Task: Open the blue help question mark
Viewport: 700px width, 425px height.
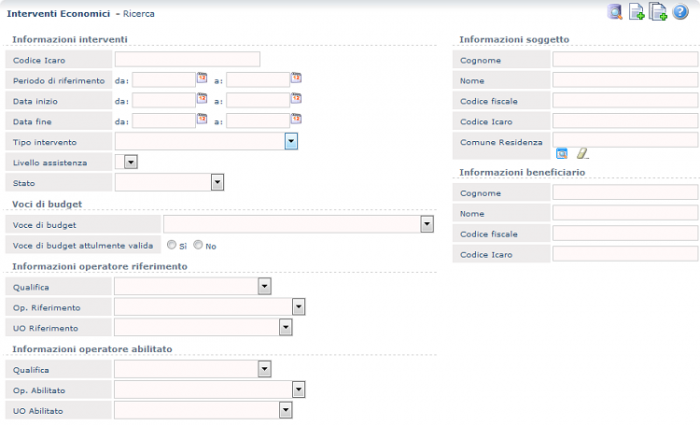Action: (x=680, y=12)
